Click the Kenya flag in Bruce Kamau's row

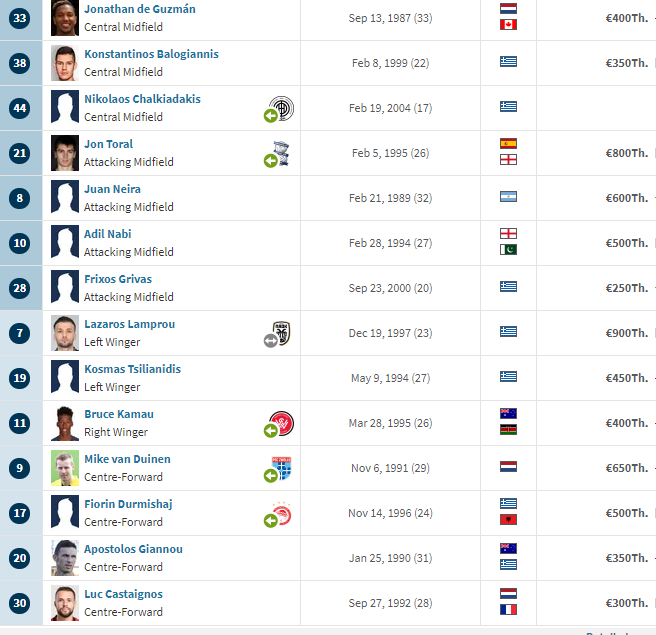click(x=508, y=430)
